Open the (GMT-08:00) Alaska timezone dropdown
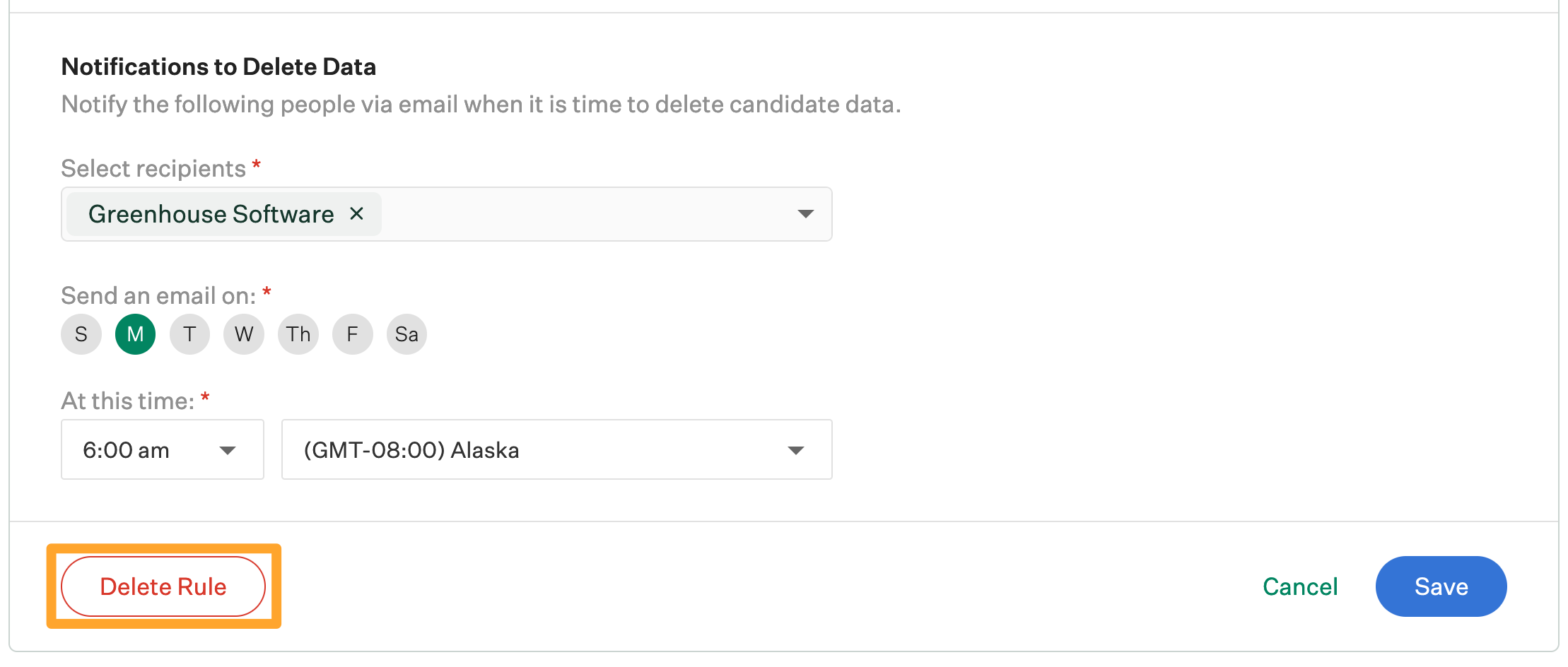 [x=556, y=450]
